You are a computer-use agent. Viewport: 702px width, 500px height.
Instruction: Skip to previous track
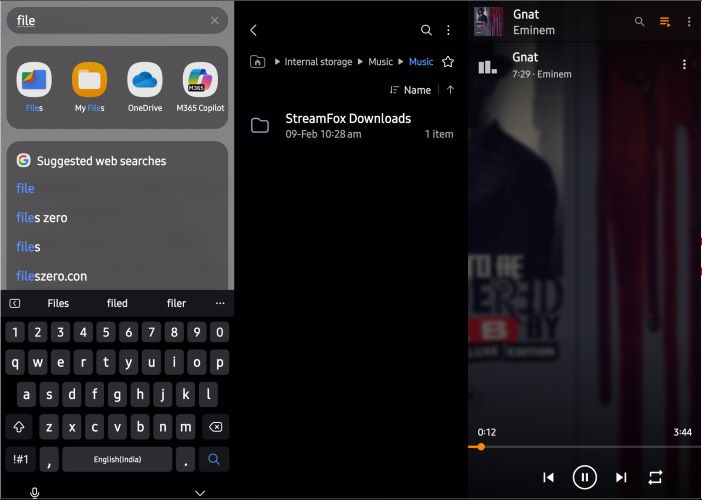tap(548, 478)
